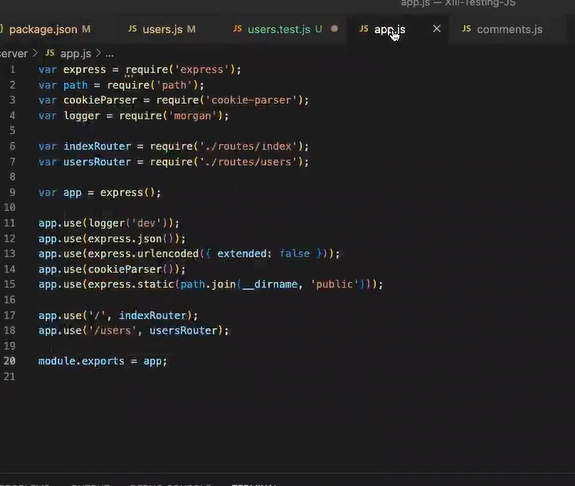Click M status on package.json tab
Screen dimensions: 575x486
tap(86, 29)
